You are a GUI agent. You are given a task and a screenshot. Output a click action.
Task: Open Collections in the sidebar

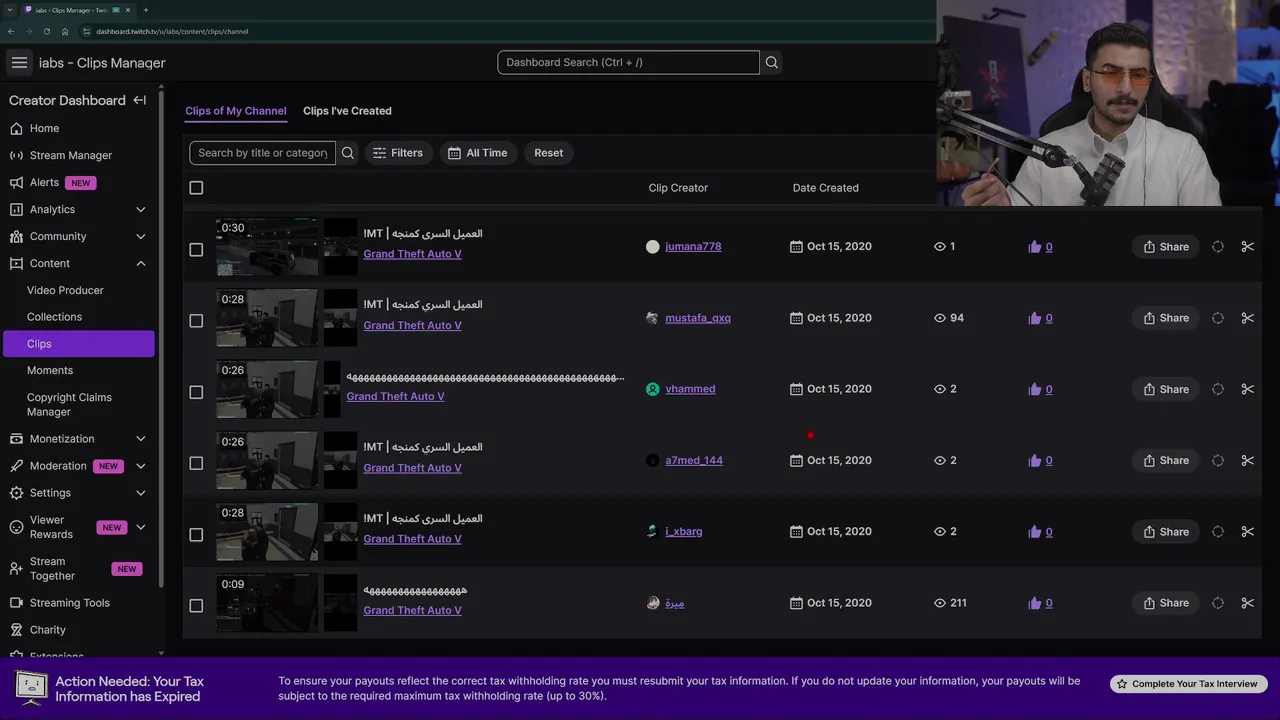click(x=54, y=317)
